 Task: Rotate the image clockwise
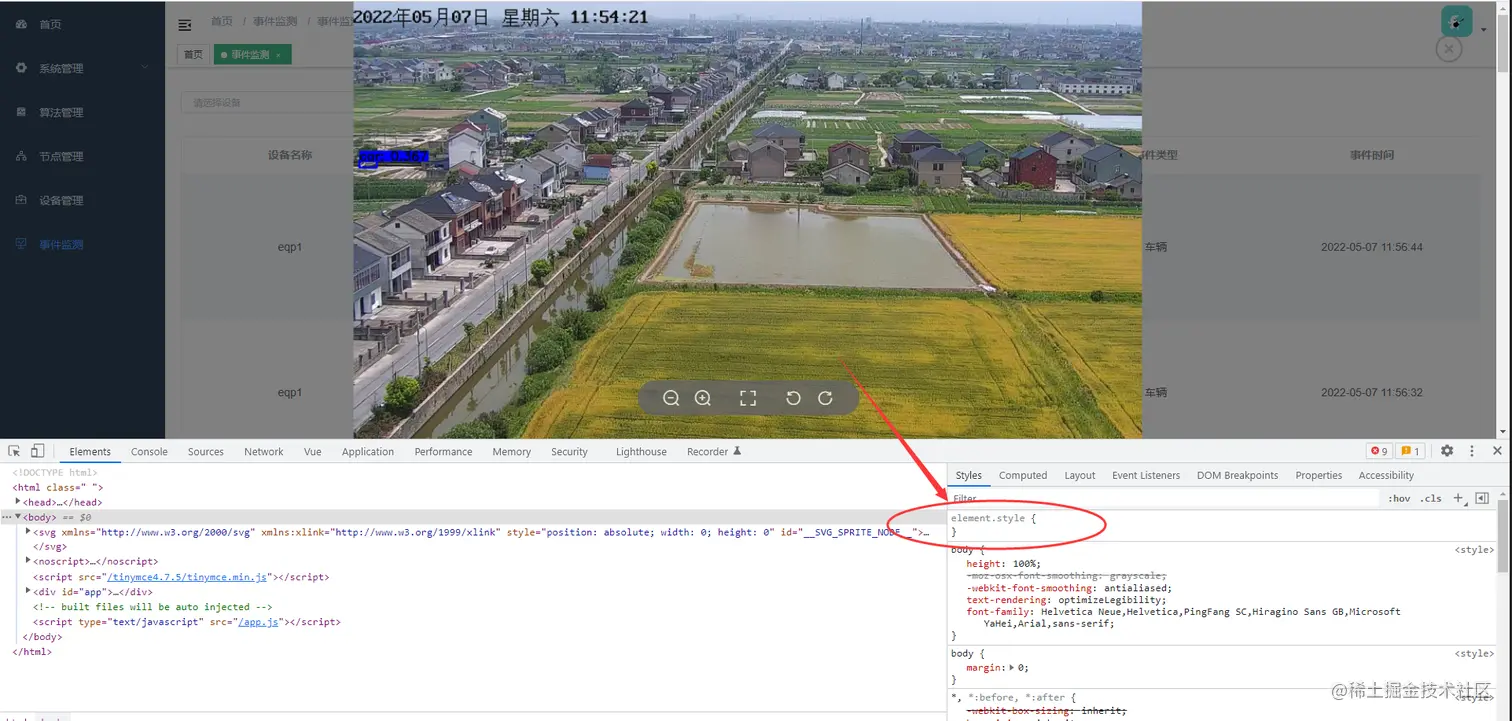(x=825, y=398)
